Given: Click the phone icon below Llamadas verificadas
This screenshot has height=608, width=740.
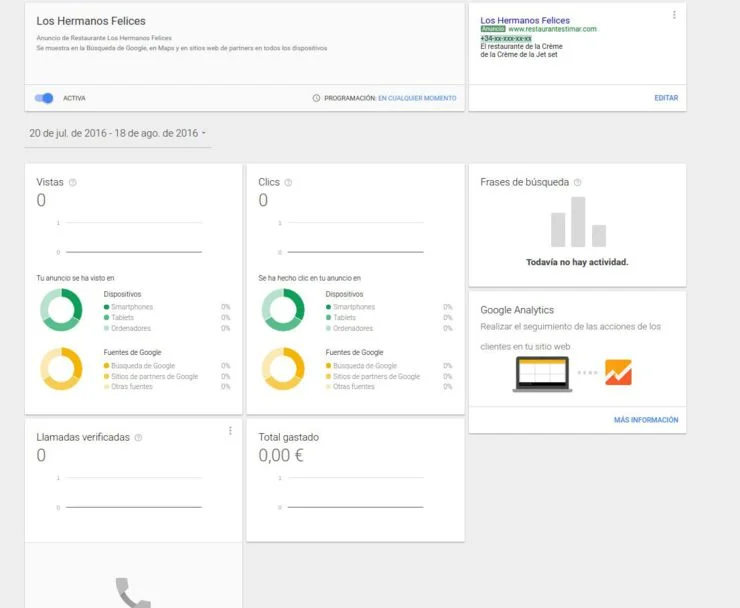Looking at the screenshot, I should (133, 593).
